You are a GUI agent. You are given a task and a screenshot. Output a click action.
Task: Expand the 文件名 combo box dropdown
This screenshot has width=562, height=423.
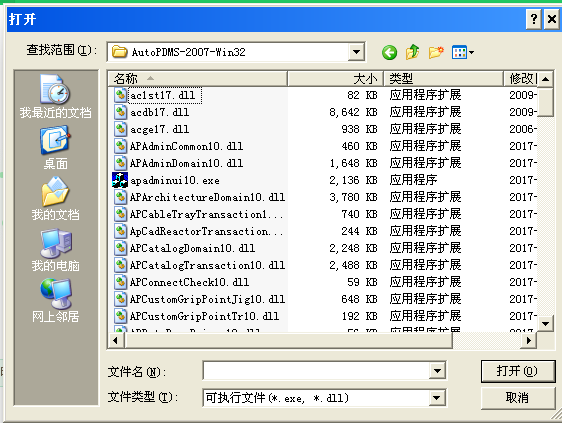(x=437, y=371)
